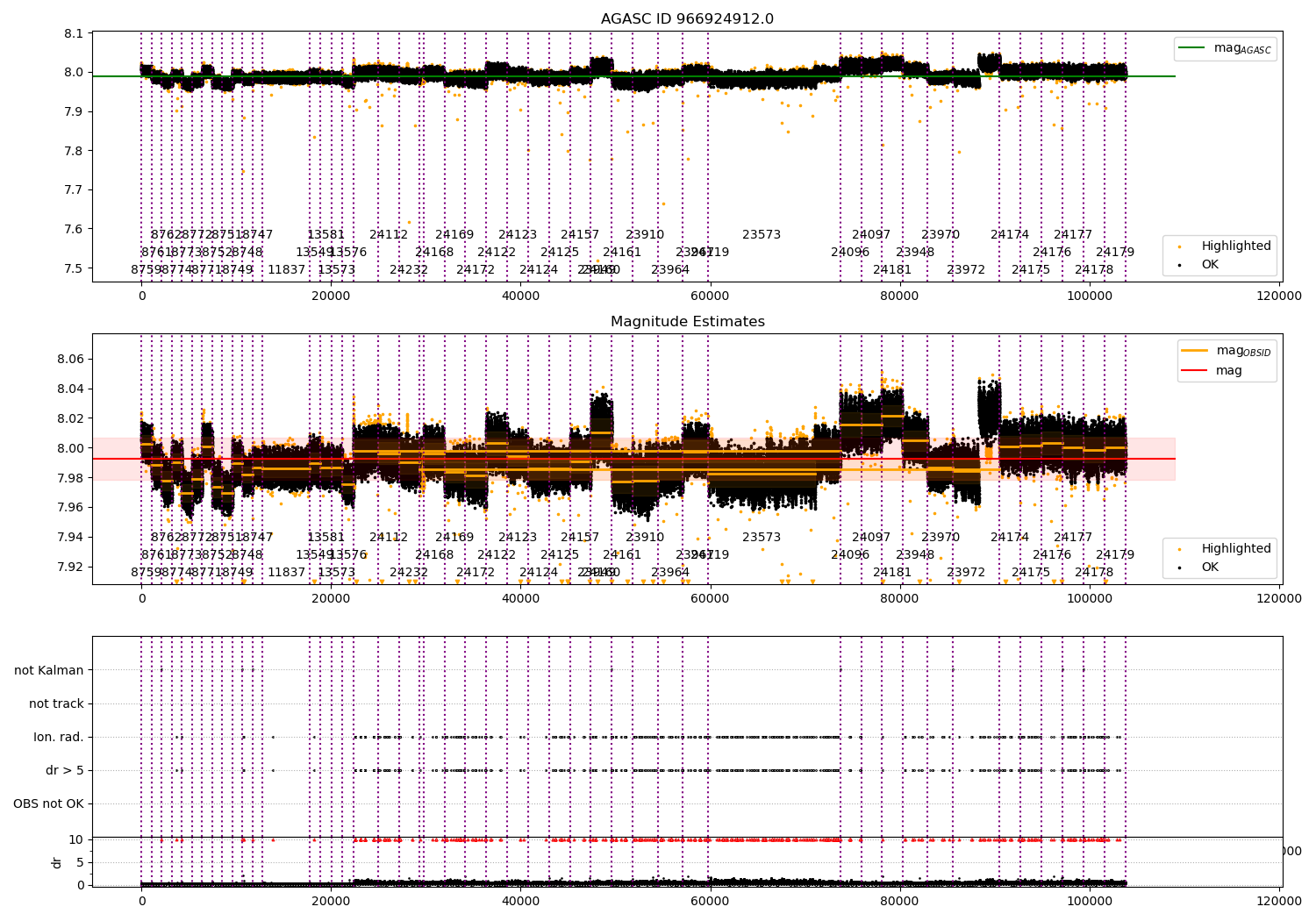1316x921 pixels.
Task: Click the 100000 x-axis tick of the bottom plot
Action: point(1089,902)
